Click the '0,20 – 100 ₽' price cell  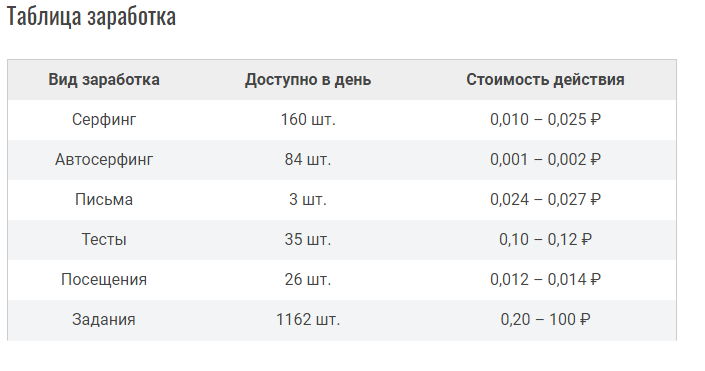[545, 319]
